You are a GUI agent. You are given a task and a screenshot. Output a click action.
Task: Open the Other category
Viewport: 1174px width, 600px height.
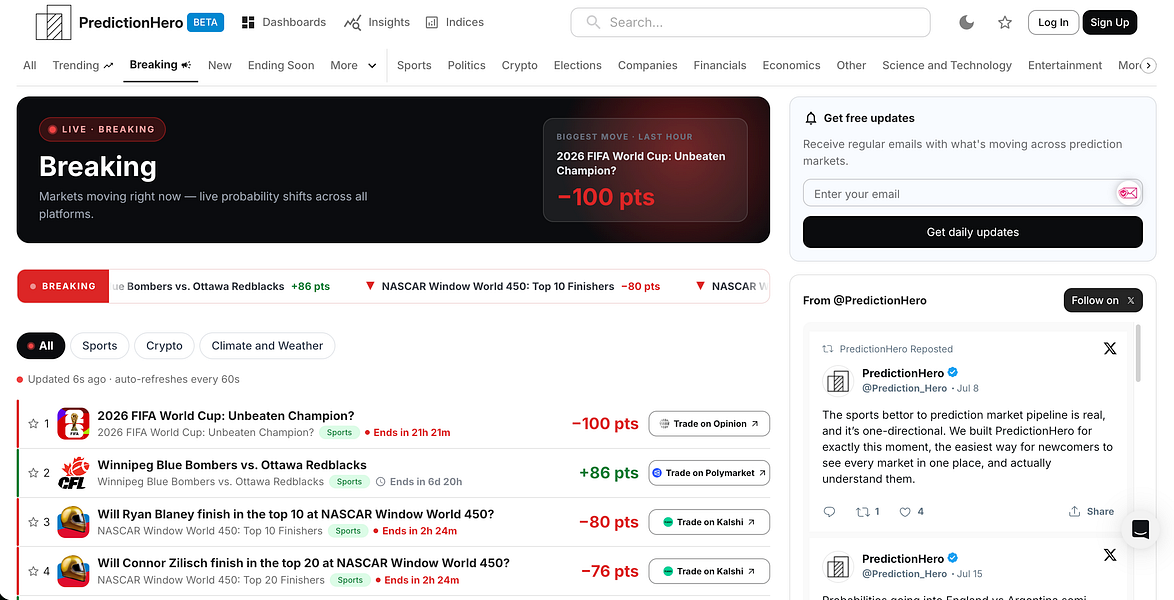tap(851, 65)
